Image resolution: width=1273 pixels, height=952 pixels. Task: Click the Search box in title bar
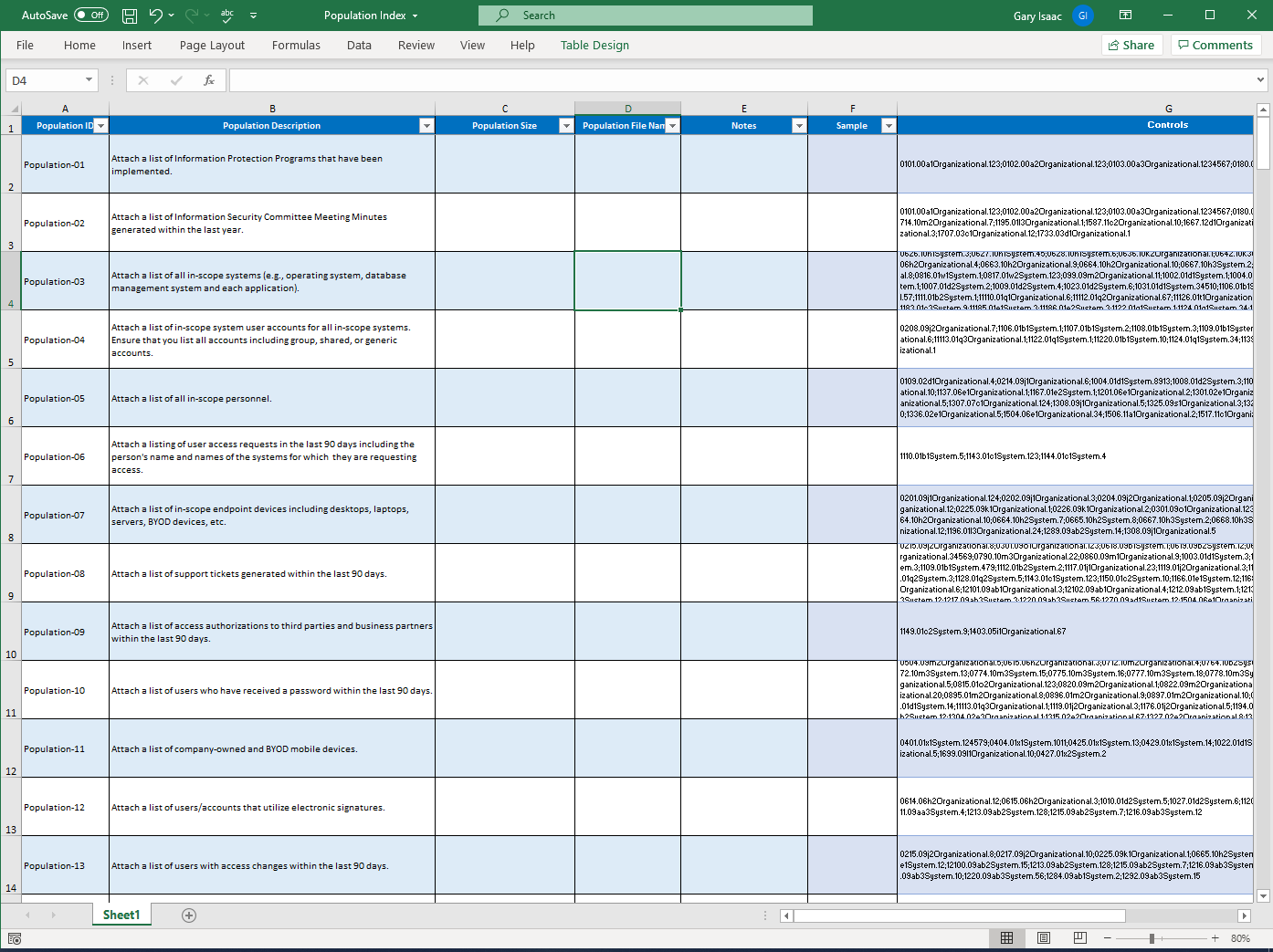point(646,16)
